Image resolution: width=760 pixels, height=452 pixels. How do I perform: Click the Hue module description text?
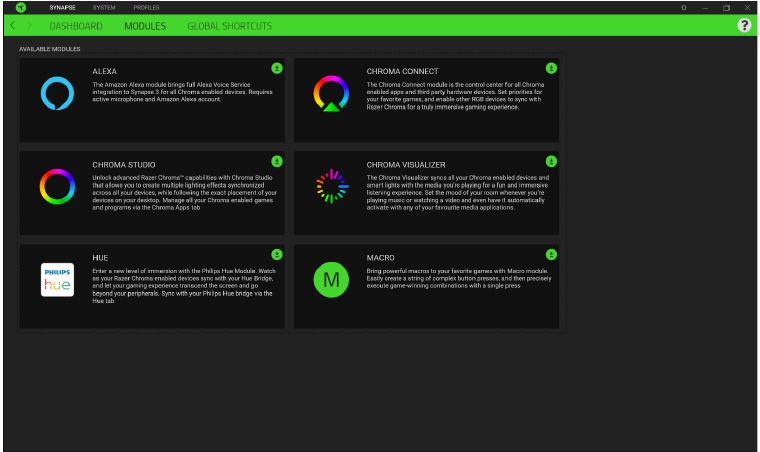(184, 286)
